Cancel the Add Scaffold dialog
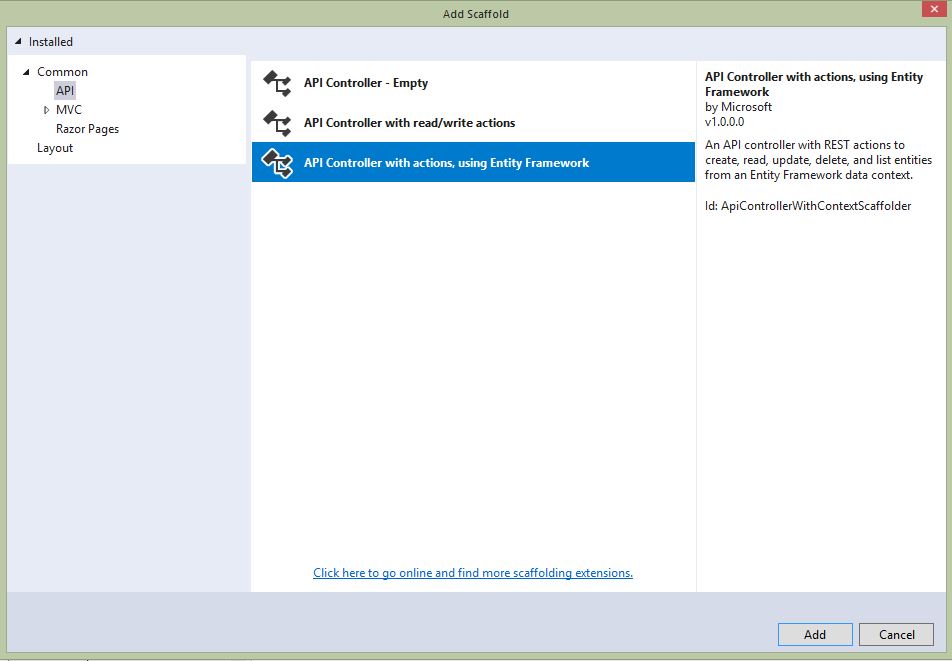The height and width of the screenshot is (661, 952). tap(896, 634)
